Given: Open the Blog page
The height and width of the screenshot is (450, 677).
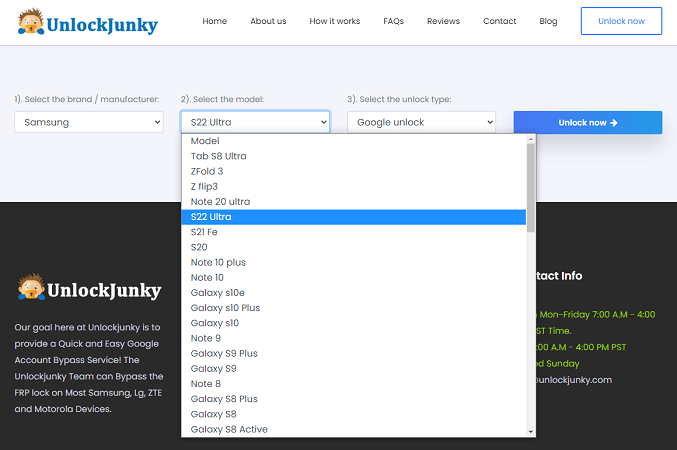Looking at the screenshot, I should coord(548,21).
